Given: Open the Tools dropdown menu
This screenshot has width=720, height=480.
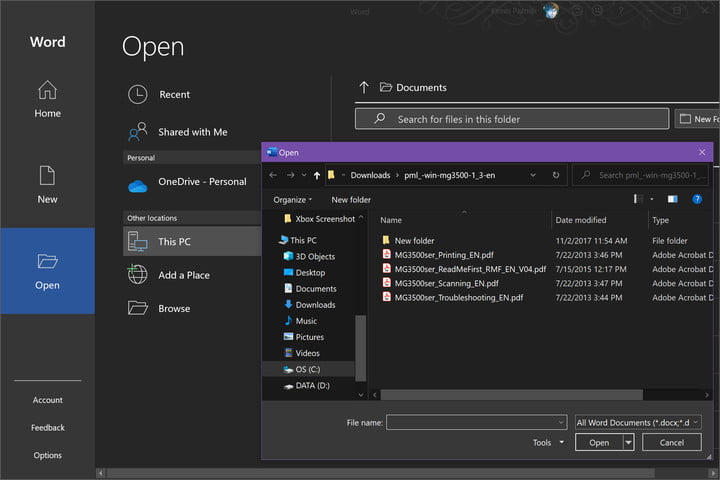Looking at the screenshot, I should tap(548, 442).
